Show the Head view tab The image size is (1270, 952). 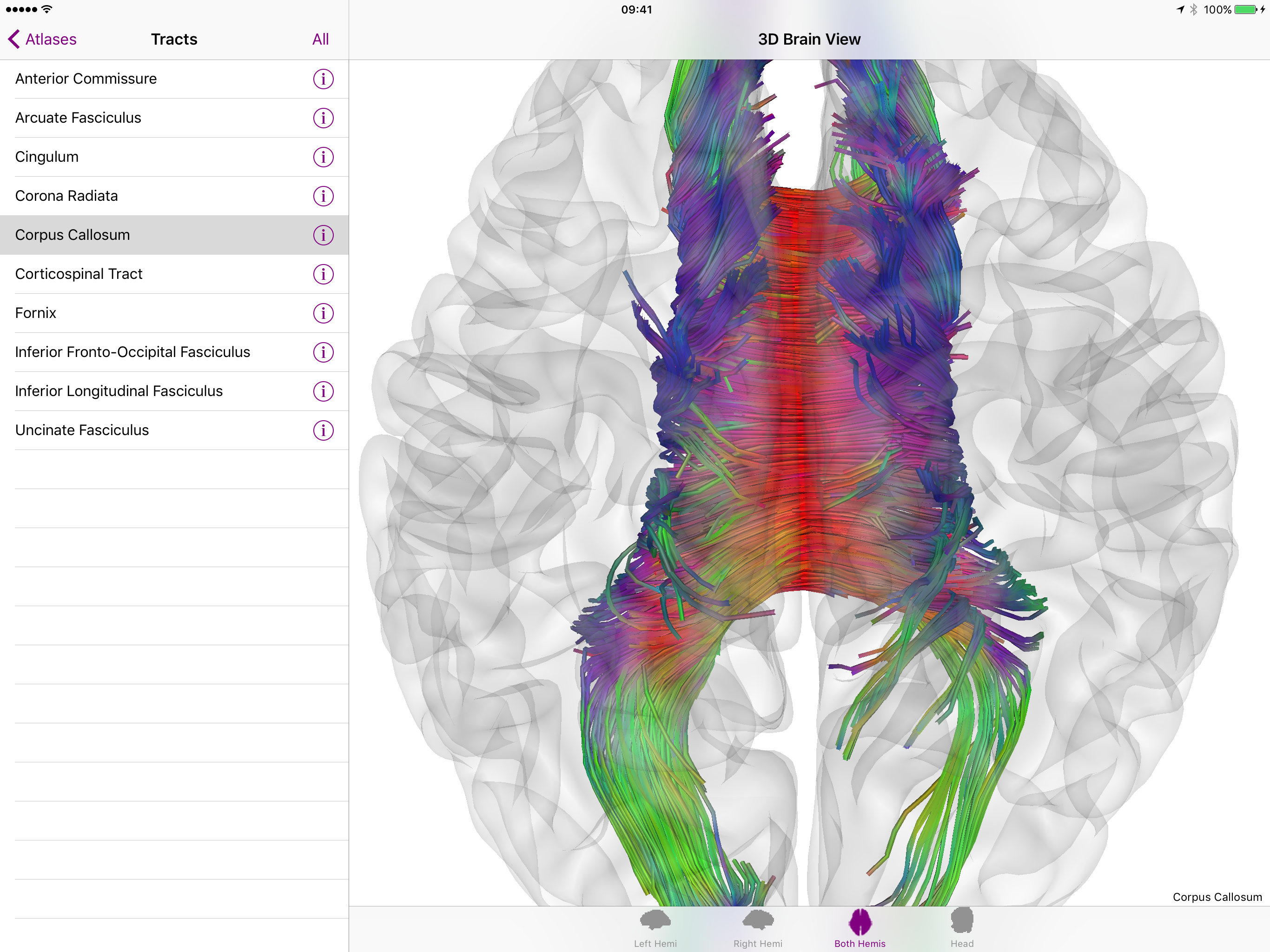point(962,928)
